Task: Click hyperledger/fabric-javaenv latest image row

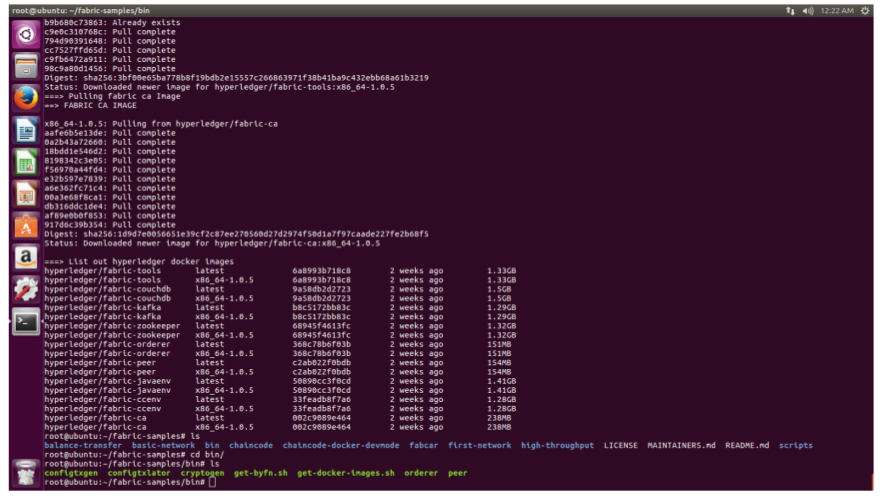Action: (x=280, y=381)
